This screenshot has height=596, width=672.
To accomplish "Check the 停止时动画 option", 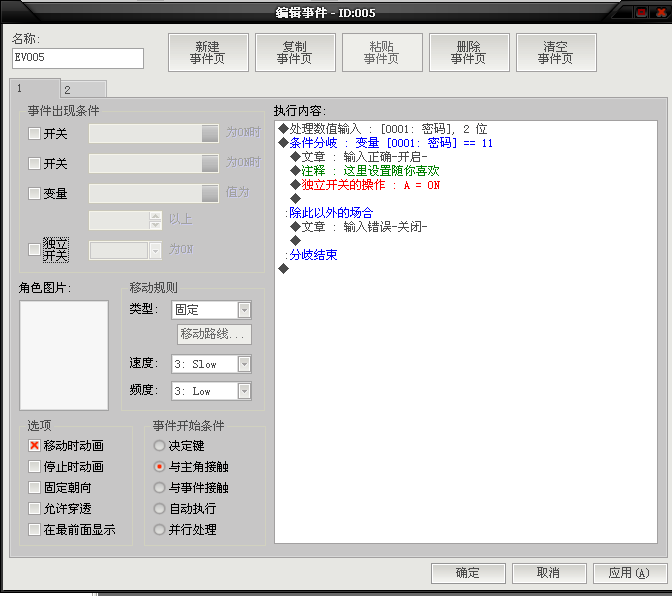I will [34, 467].
